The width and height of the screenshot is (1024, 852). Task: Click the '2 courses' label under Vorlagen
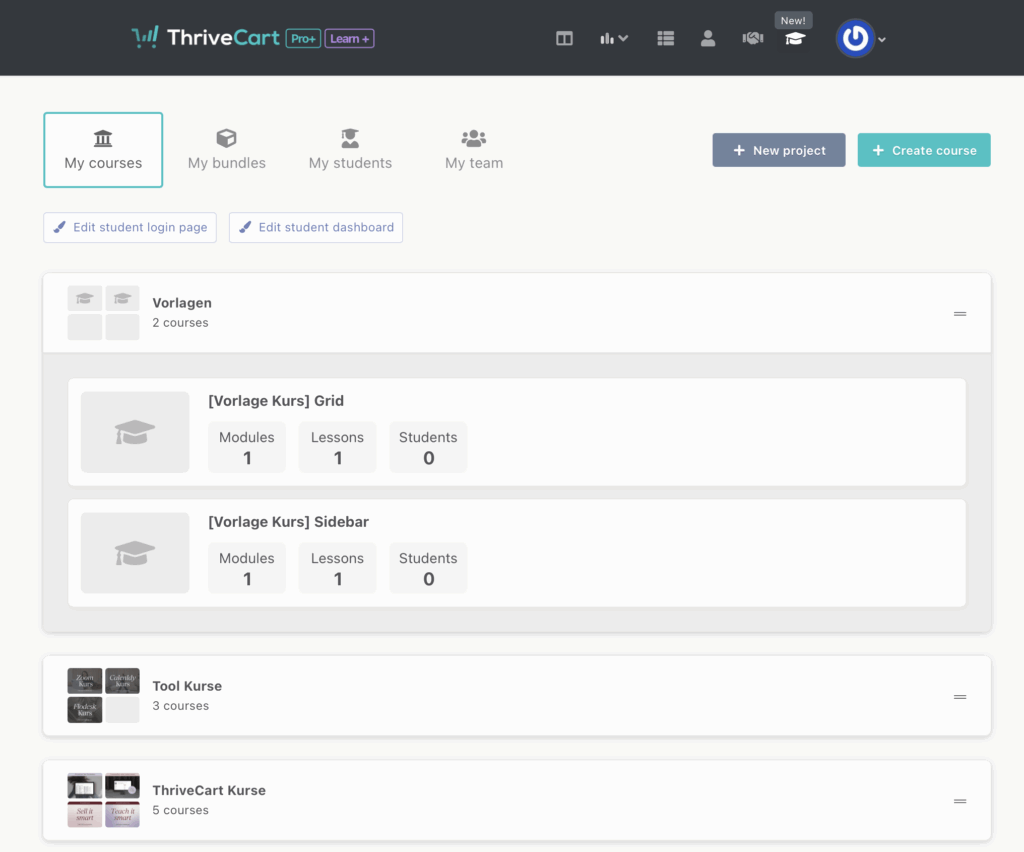tap(180, 323)
